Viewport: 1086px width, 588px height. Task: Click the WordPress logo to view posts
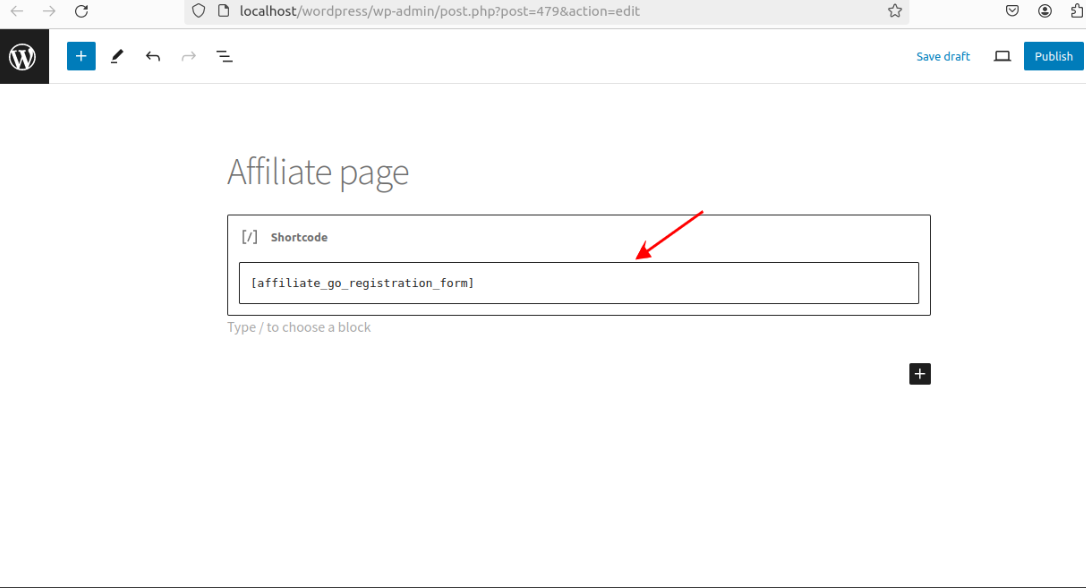(x=23, y=57)
